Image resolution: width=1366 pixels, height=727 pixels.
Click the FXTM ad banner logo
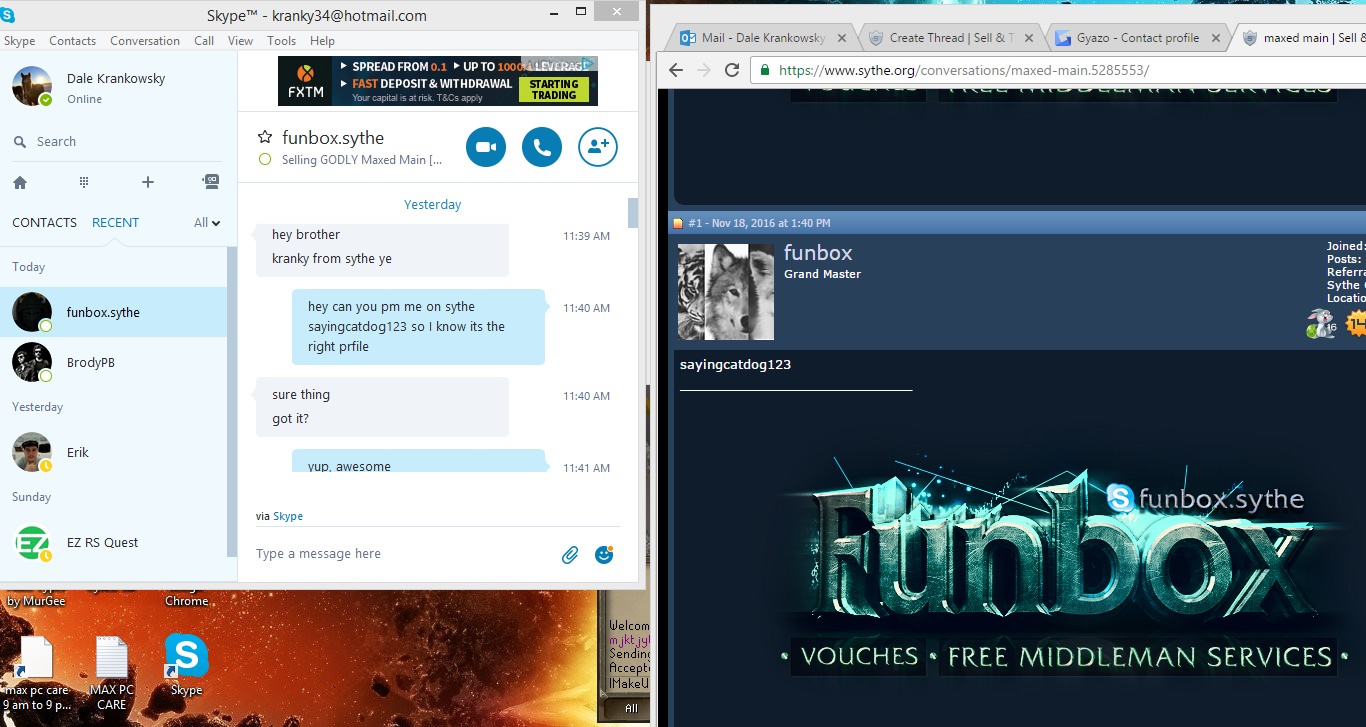tap(304, 80)
